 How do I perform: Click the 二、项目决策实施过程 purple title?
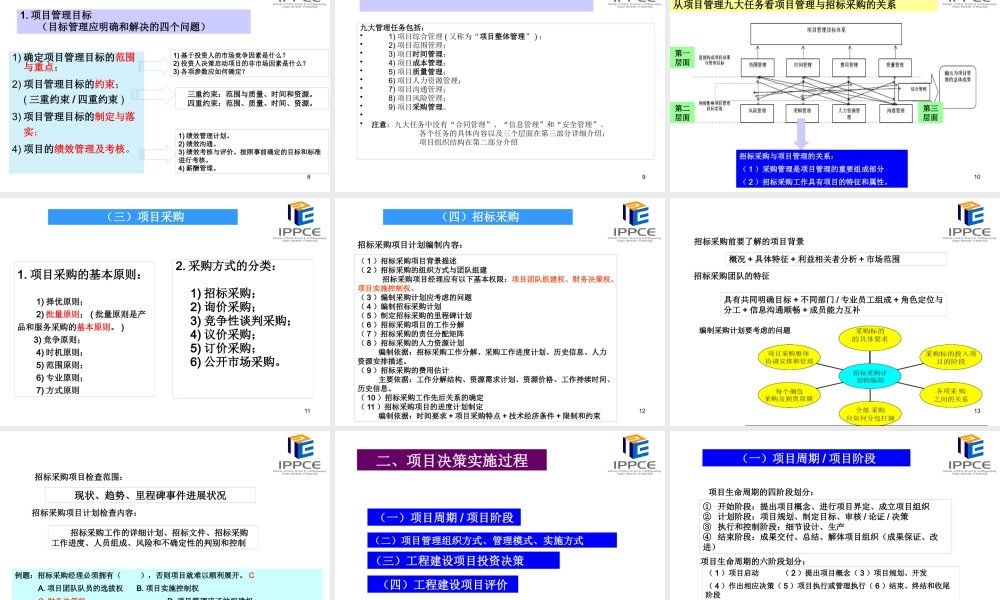[x=452, y=460]
